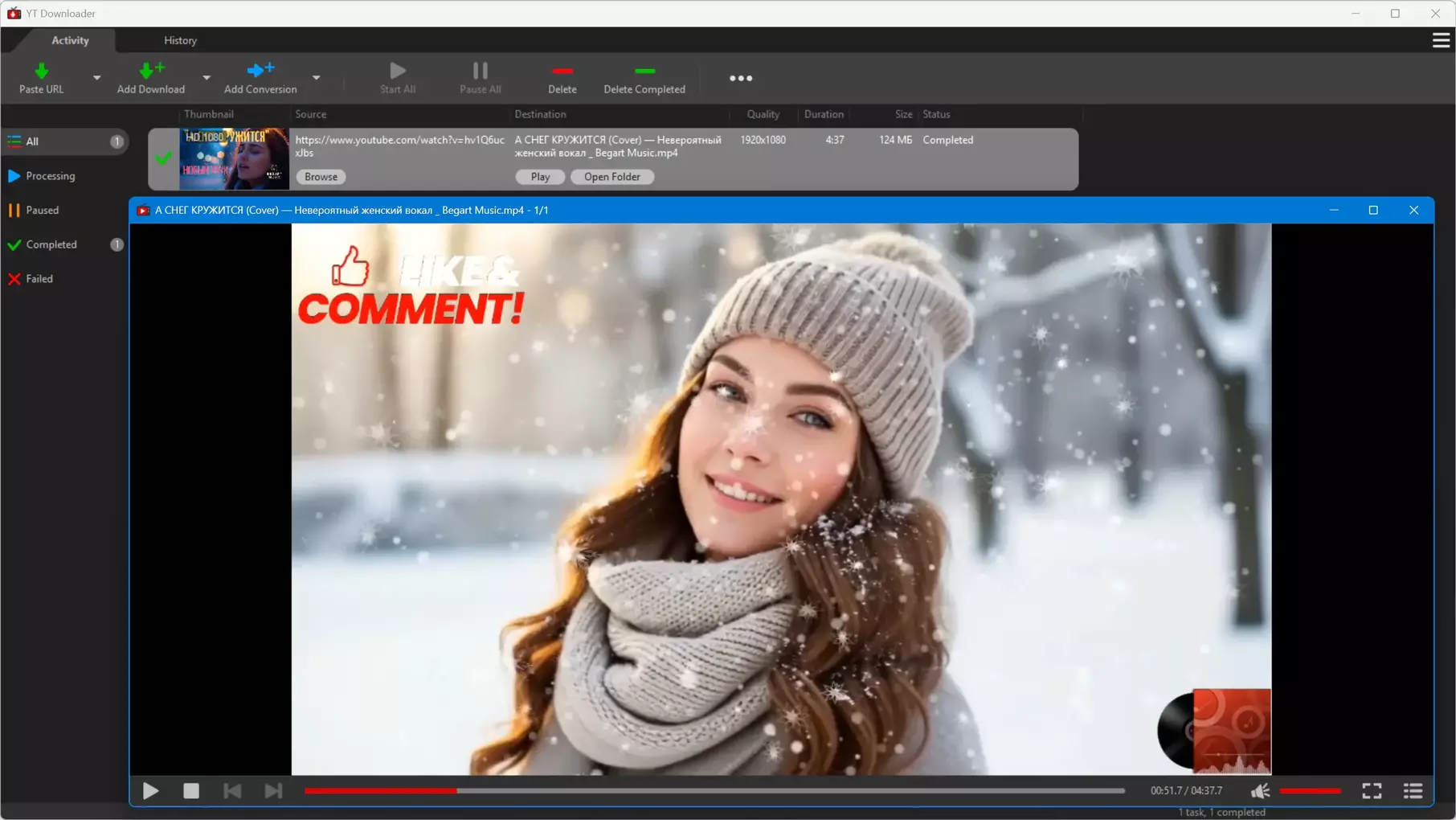Click the 00:51.7 / 04:37.7 time display
The height and width of the screenshot is (820, 1456).
[x=1186, y=791]
